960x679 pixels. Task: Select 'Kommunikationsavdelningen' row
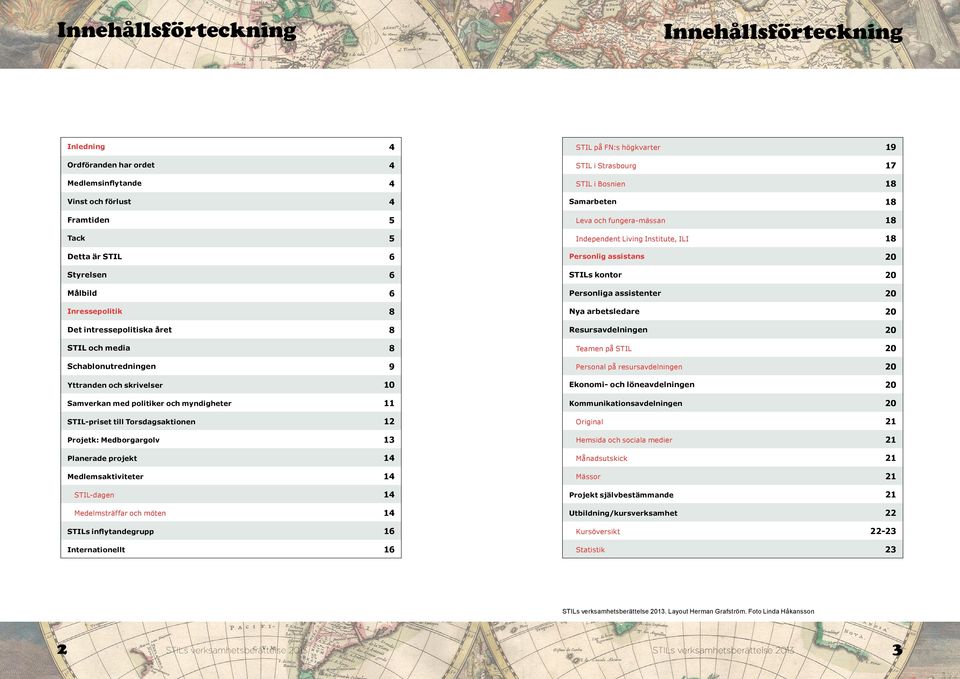[733, 403]
